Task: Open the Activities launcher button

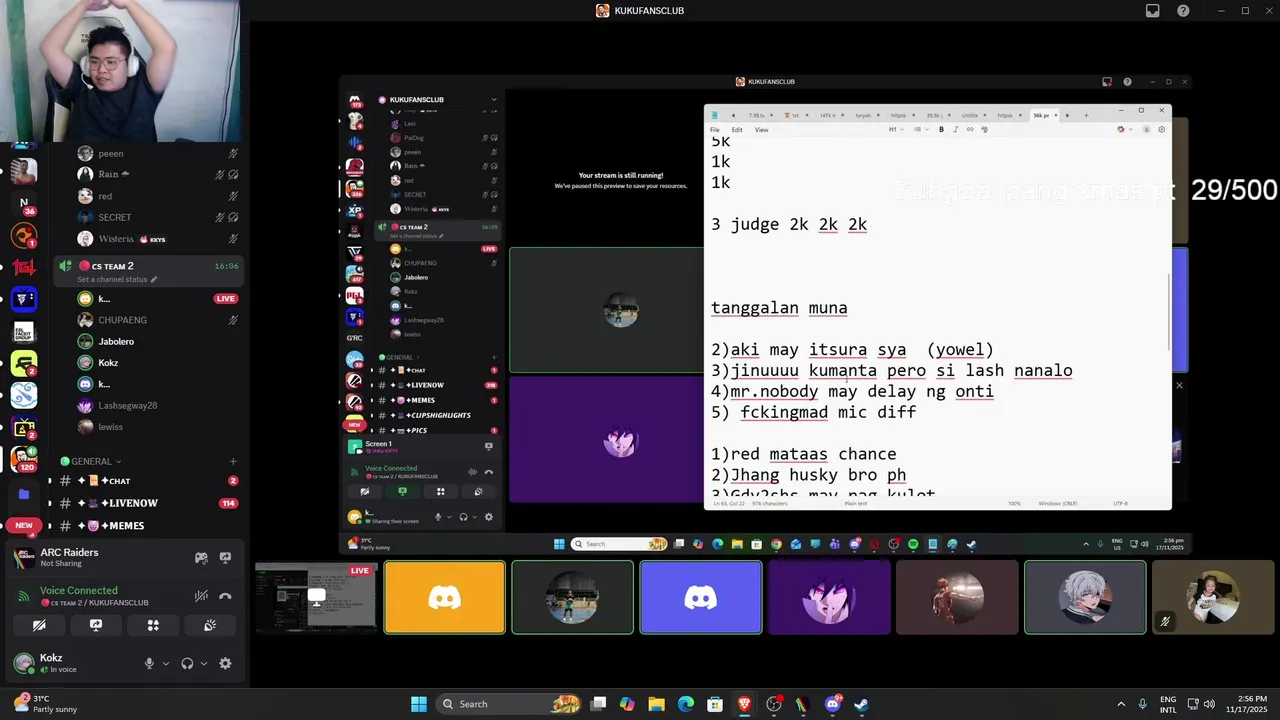Action: (x=153, y=625)
